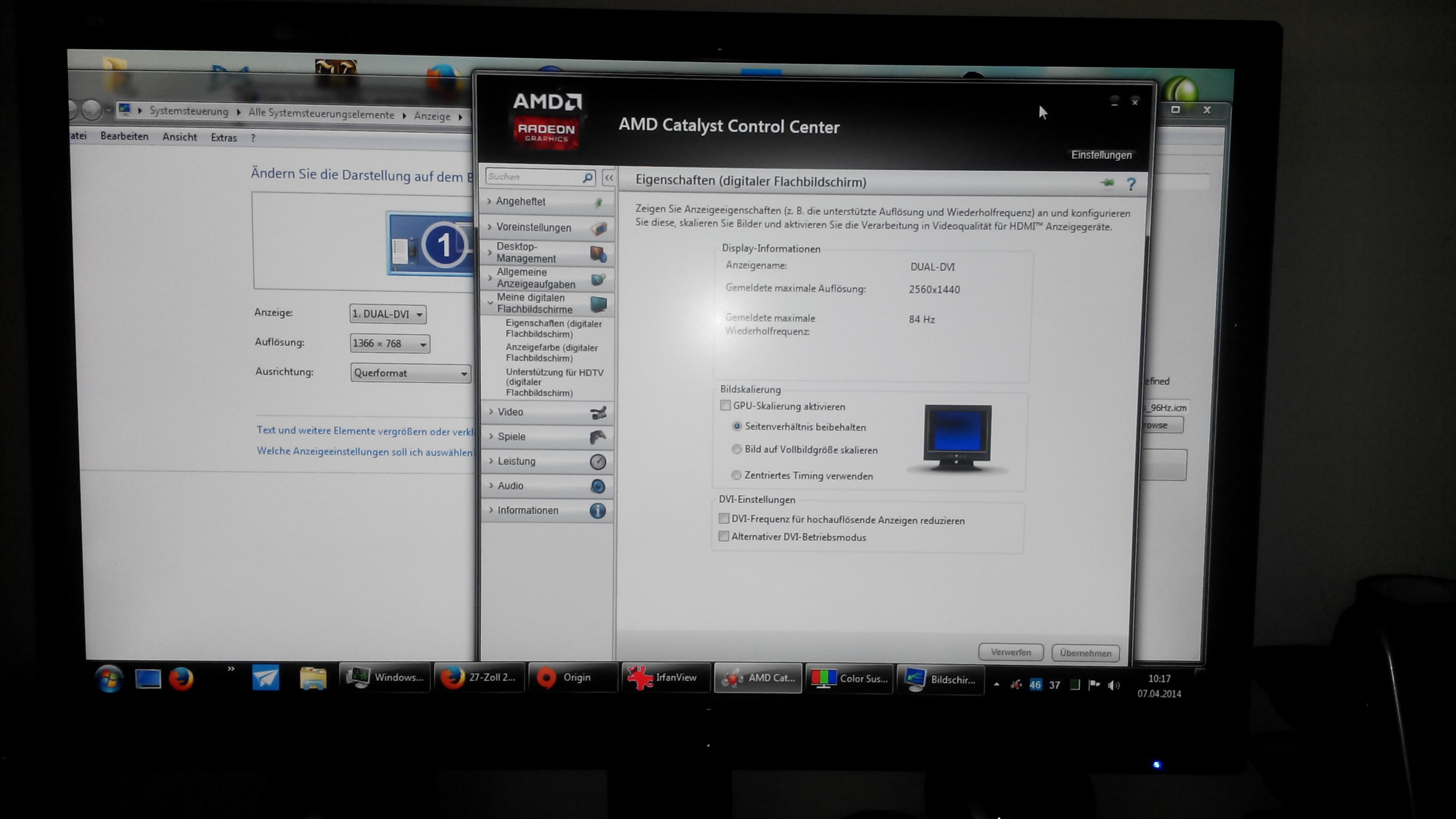Click the volume speaker tray icon
Viewport: 1456px width, 819px height.
(1113, 685)
